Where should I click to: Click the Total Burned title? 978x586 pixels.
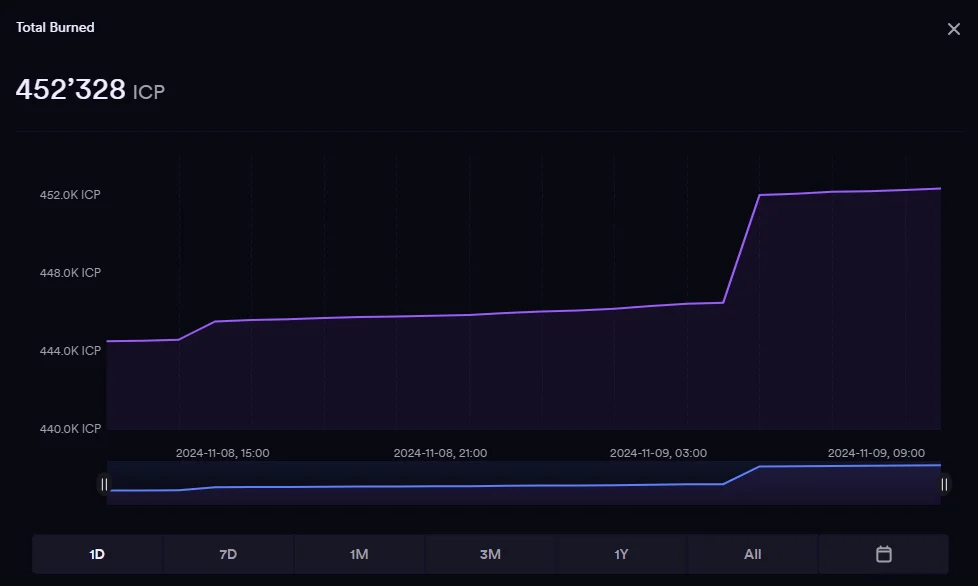point(55,27)
